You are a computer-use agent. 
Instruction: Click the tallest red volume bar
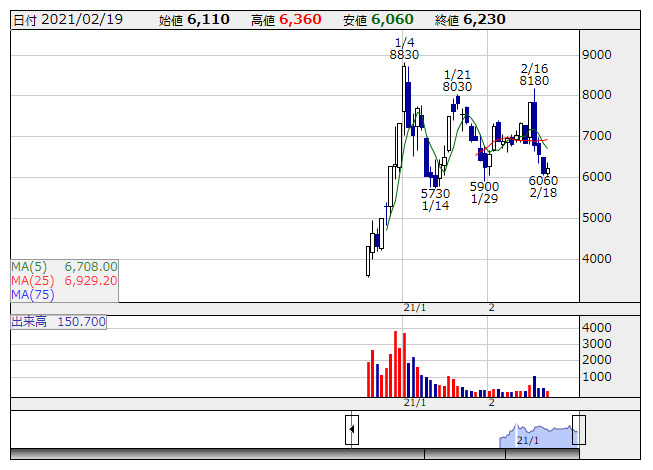tap(395, 364)
